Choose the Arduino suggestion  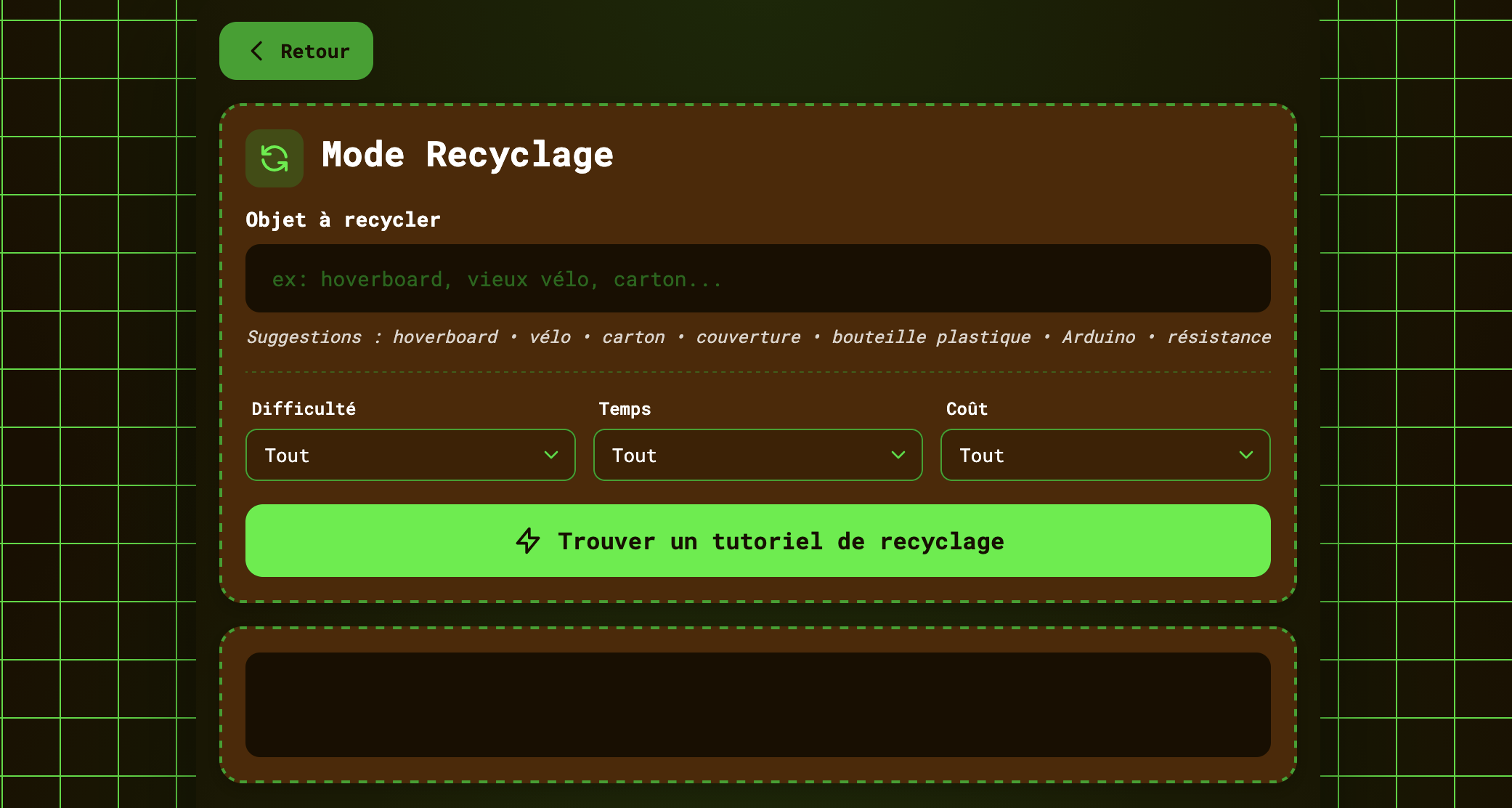[x=1098, y=337]
